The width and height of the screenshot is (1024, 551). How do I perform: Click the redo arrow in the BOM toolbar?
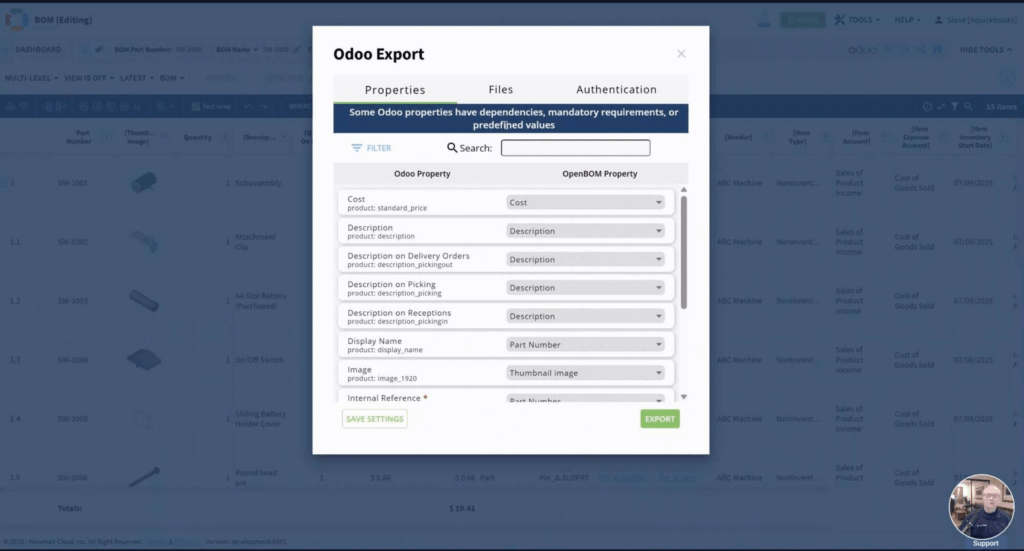(x=263, y=106)
